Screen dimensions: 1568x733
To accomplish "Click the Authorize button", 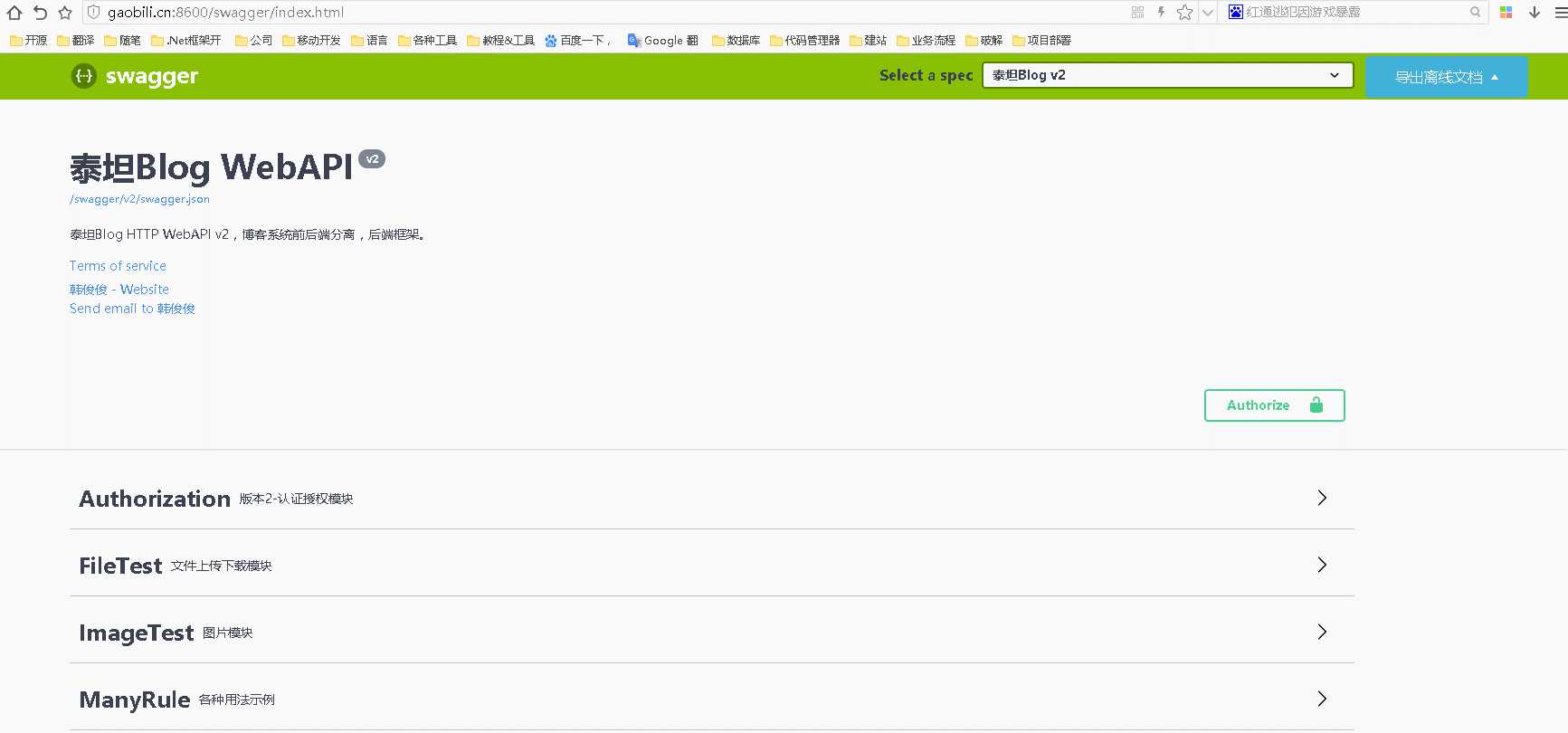I will (1274, 405).
